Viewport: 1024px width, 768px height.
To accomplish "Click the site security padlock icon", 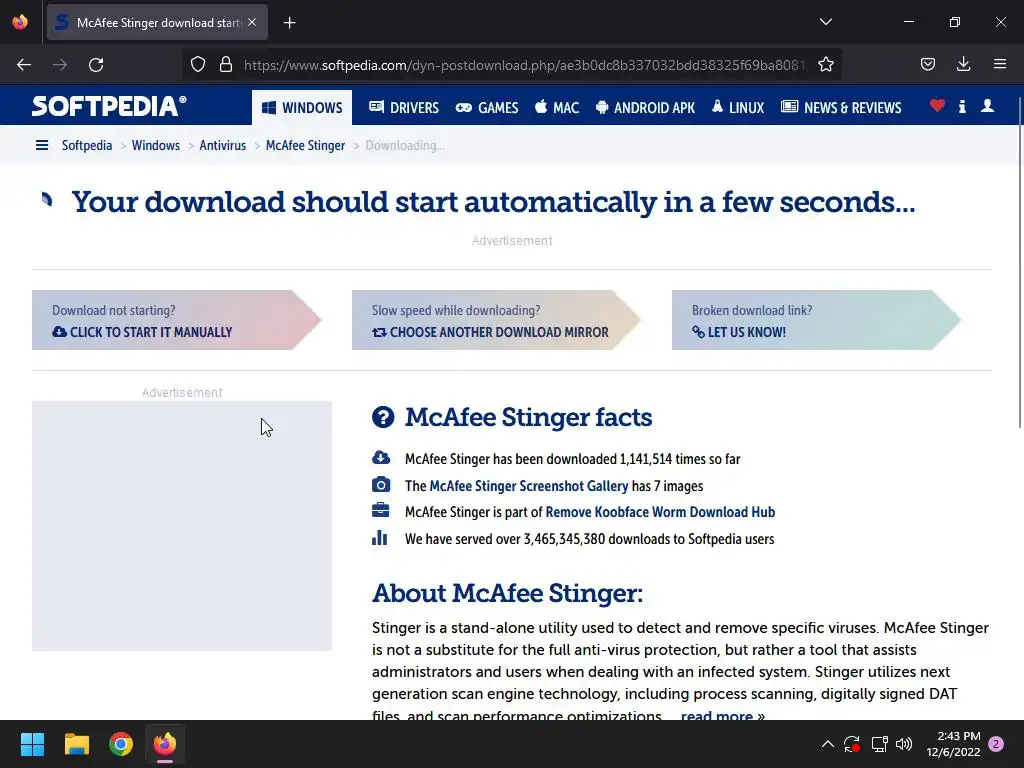I will point(226,64).
